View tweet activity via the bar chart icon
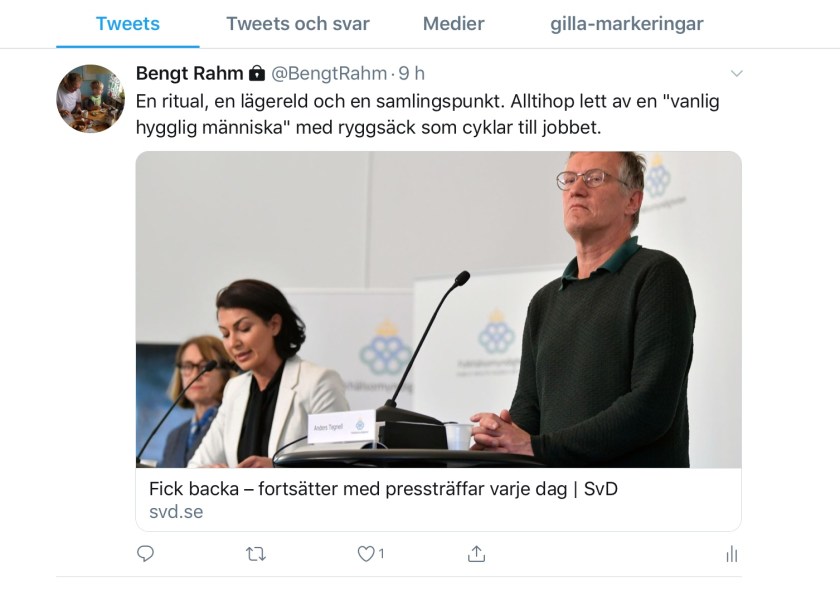Image resolution: width=840 pixels, height=591 pixels. [x=731, y=553]
